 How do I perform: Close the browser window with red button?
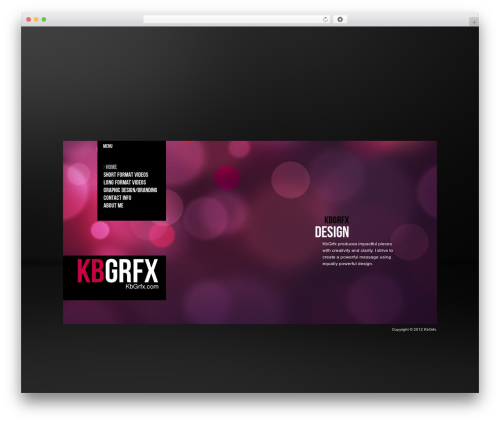pyautogui.click(x=29, y=19)
